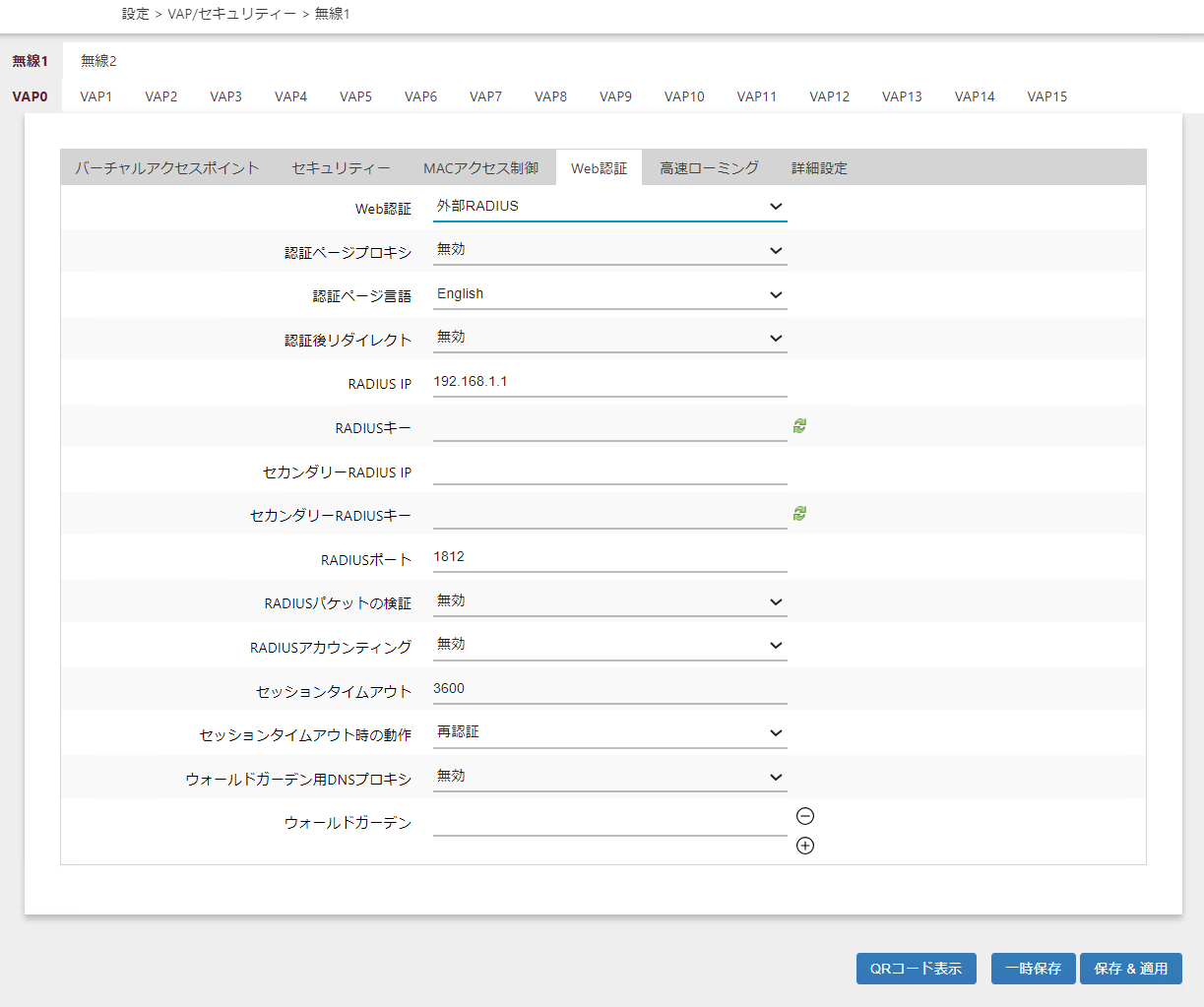Click the 一時保存 button
Image resolution: width=1204 pixels, height=1007 pixels.
coord(1034,969)
